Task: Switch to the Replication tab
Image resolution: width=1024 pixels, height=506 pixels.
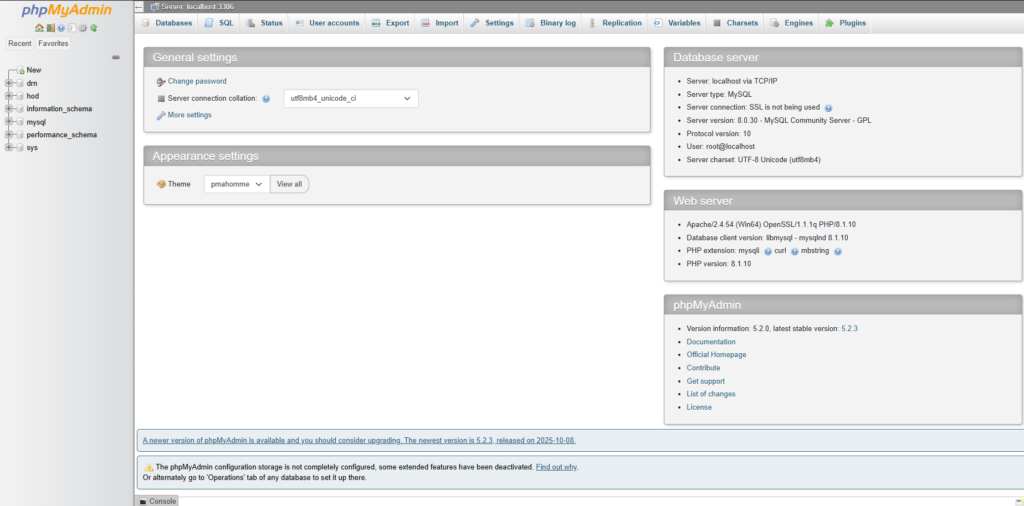Action: (615, 23)
